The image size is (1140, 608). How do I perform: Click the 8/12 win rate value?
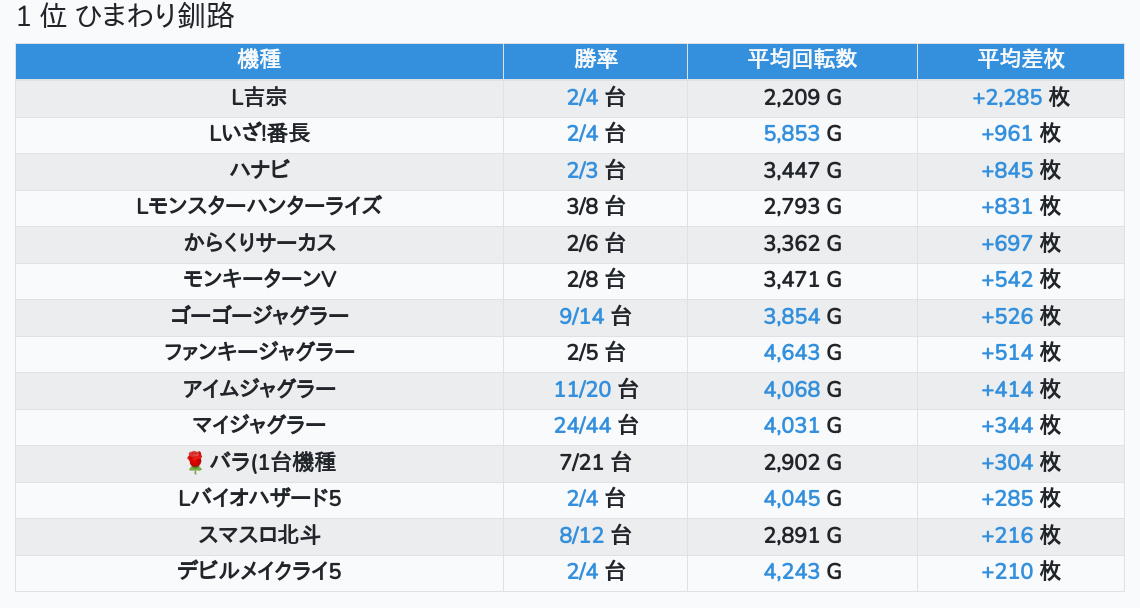pos(582,535)
